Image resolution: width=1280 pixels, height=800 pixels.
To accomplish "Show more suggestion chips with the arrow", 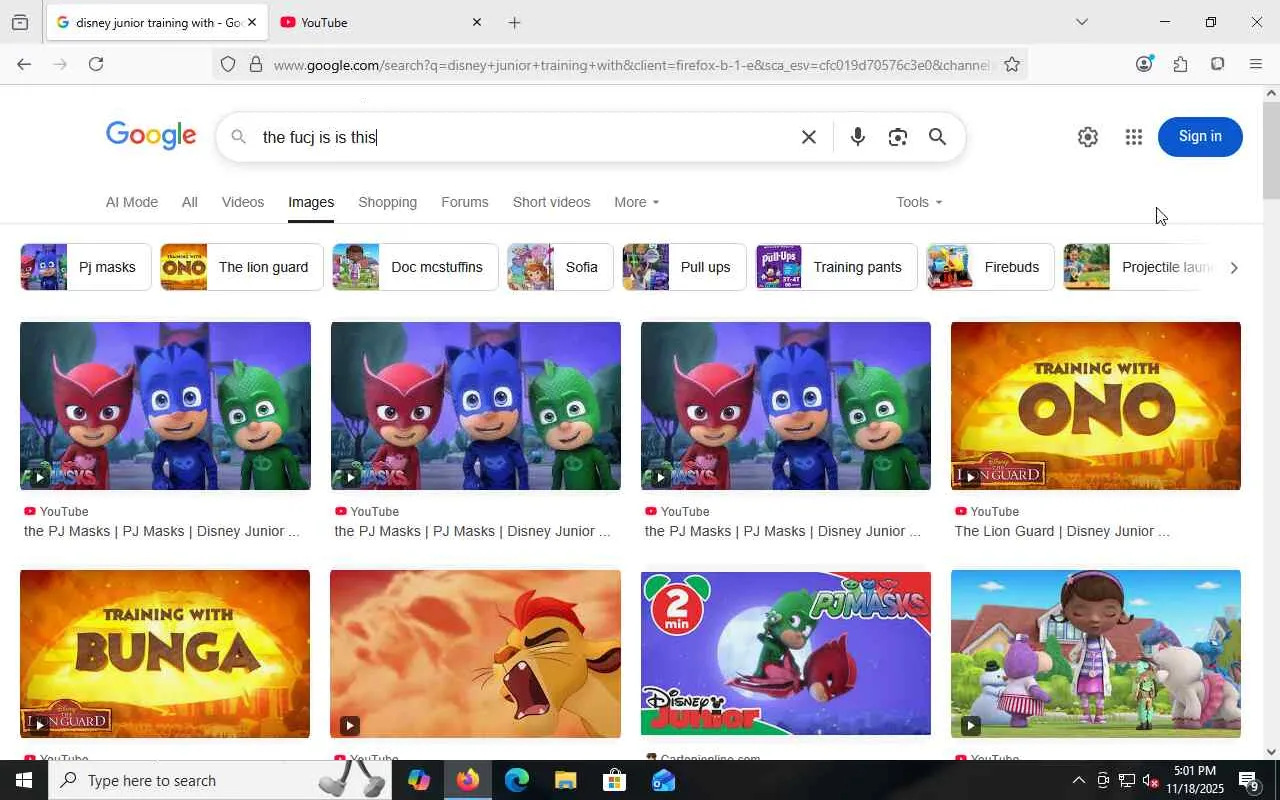I will click(1233, 267).
